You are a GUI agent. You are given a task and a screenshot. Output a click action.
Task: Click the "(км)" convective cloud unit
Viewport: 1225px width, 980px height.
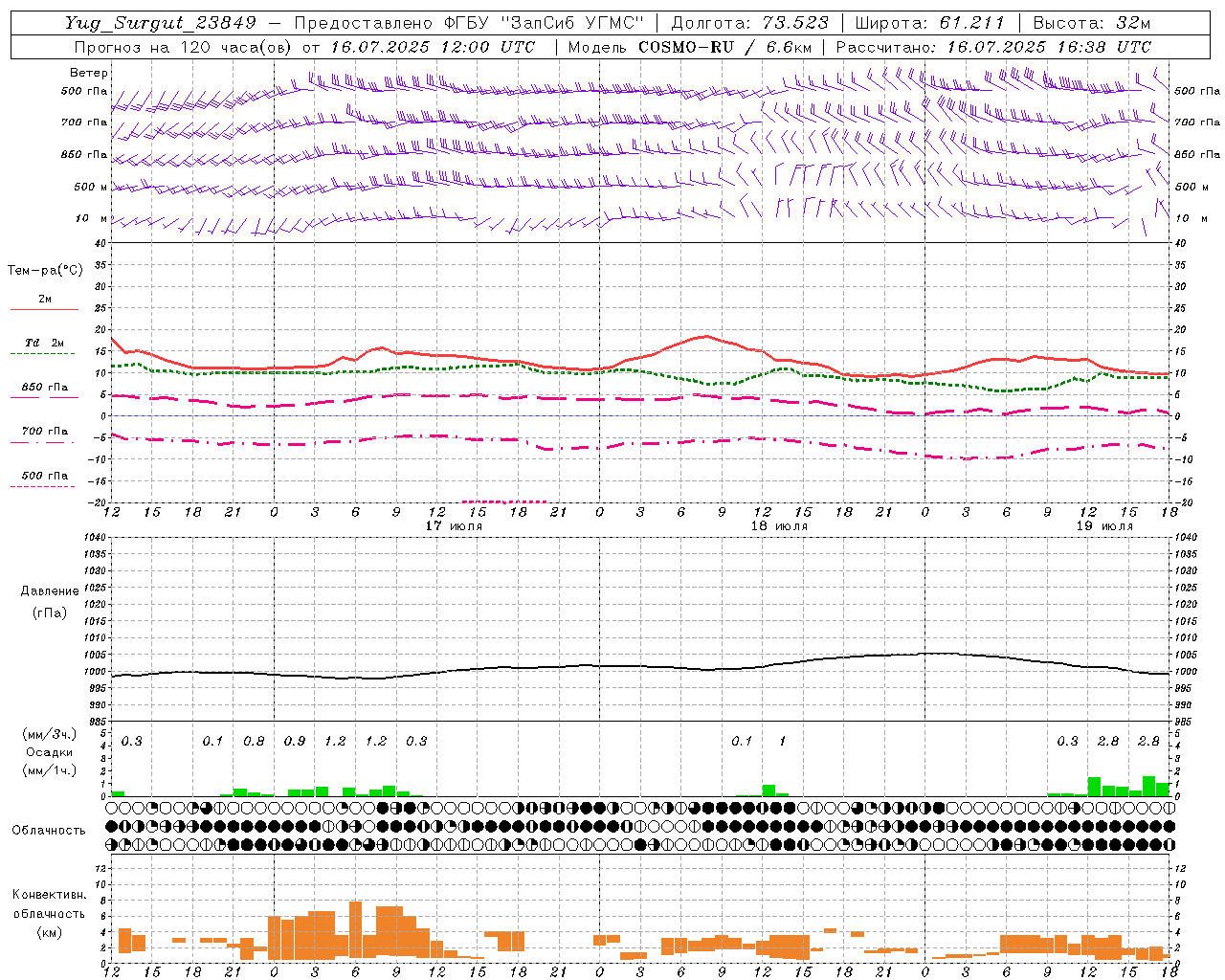[51, 932]
